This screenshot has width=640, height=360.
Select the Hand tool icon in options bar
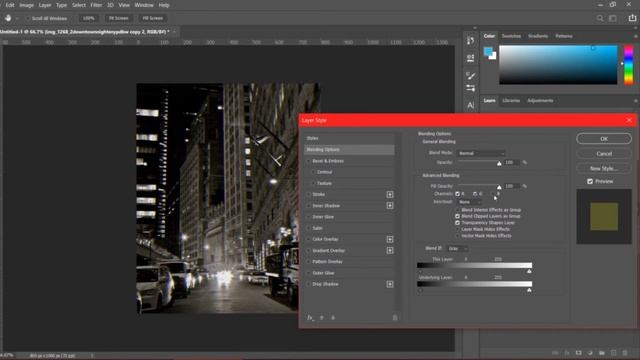[x=8, y=18]
